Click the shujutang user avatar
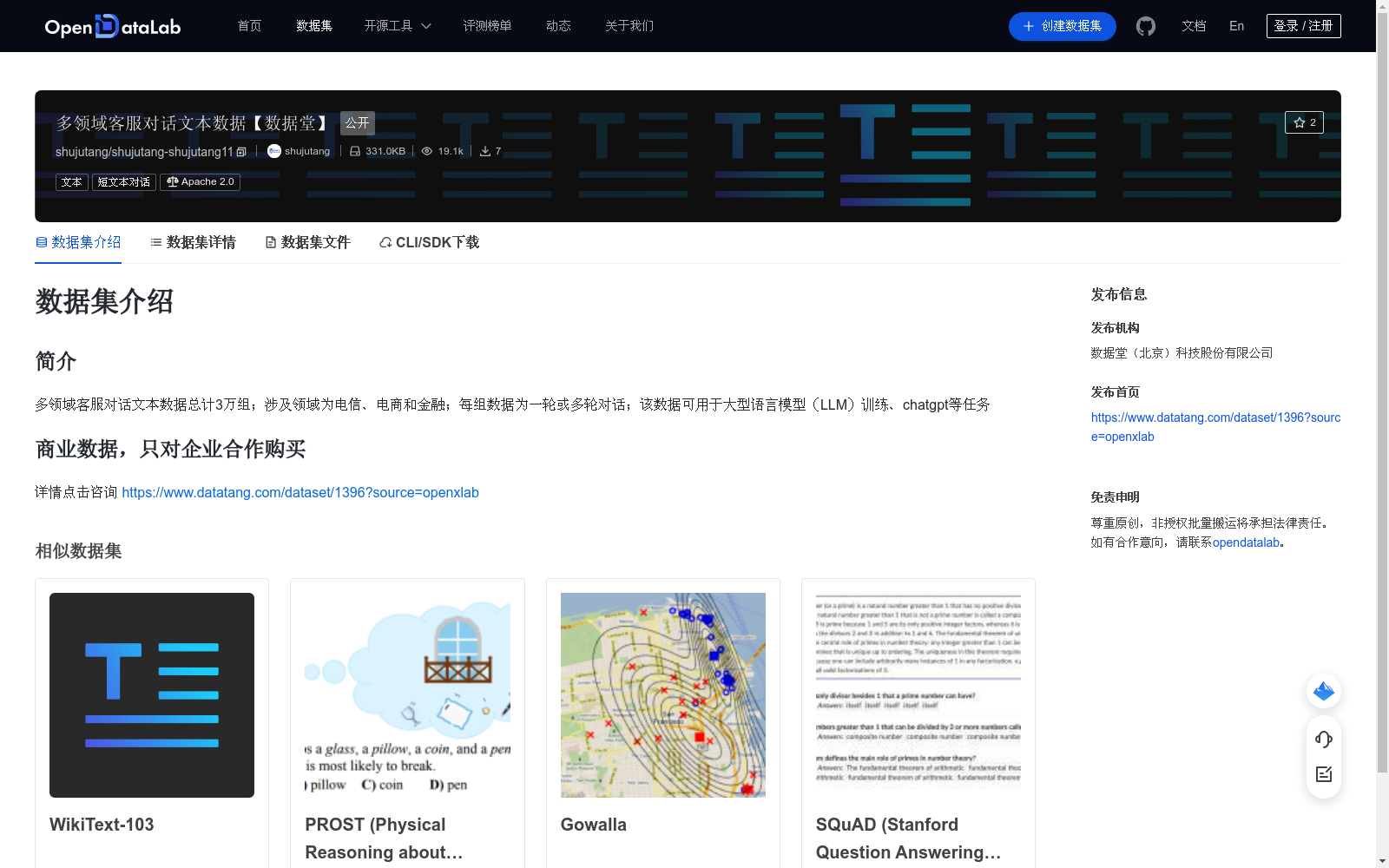The image size is (1389, 868). click(x=274, y=151)
